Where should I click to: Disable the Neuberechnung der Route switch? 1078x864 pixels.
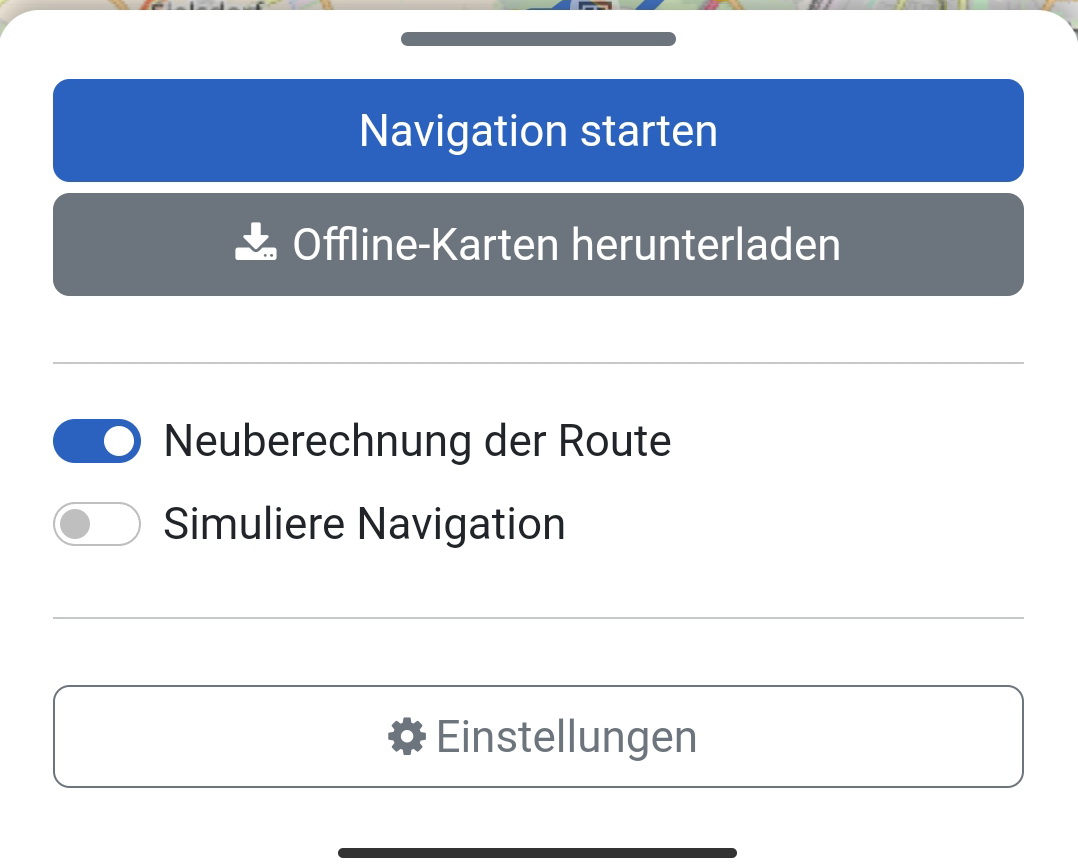click(97, 441)
